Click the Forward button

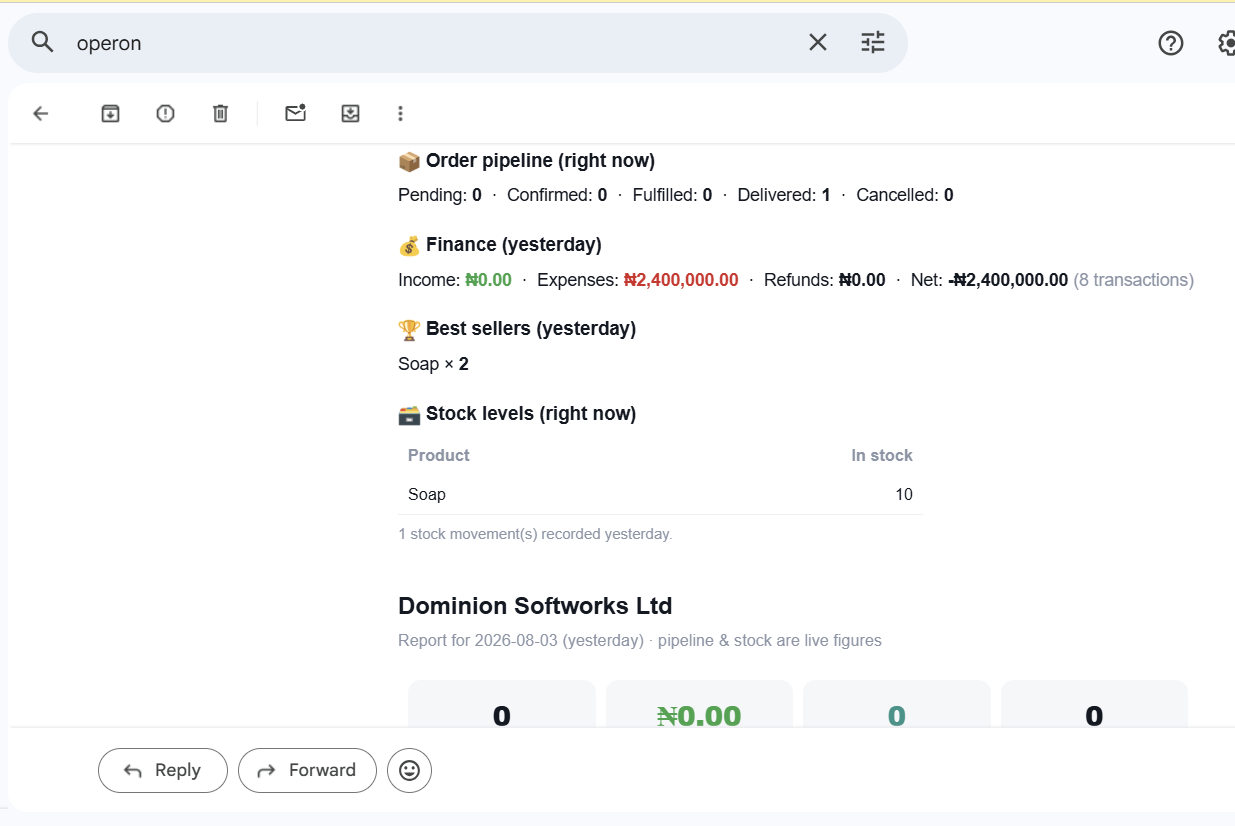307,770
